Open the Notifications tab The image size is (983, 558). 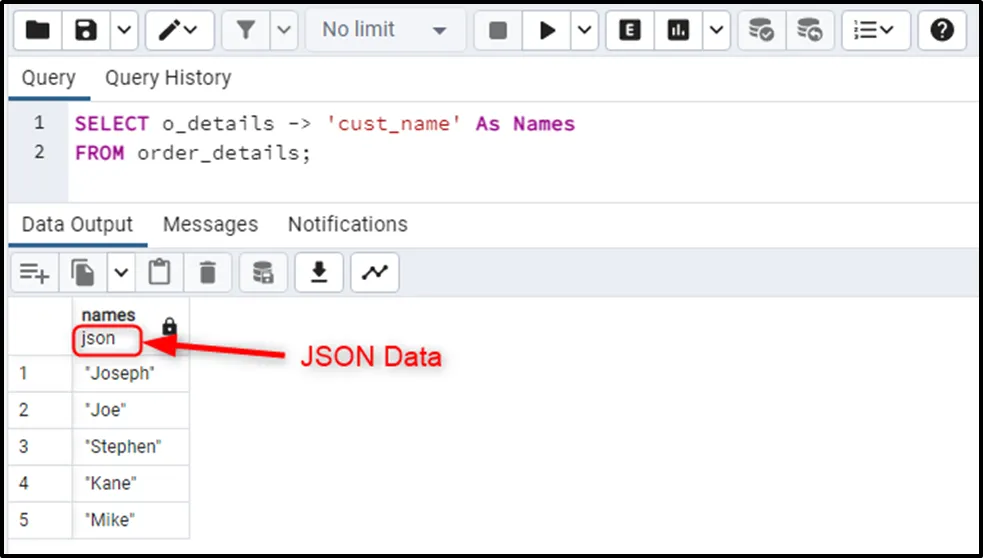point(347,224)
